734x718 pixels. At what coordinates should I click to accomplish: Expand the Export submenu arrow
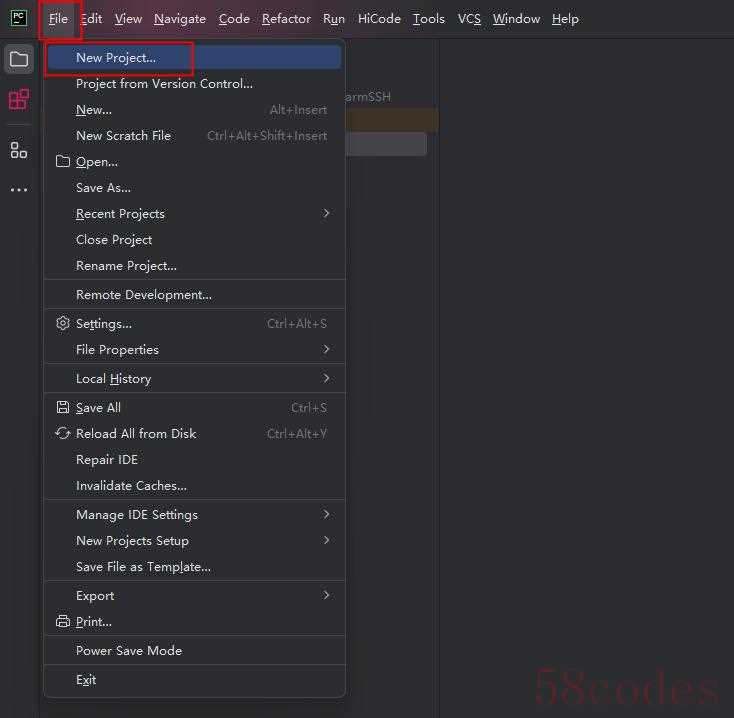click(x=326, y=595)
